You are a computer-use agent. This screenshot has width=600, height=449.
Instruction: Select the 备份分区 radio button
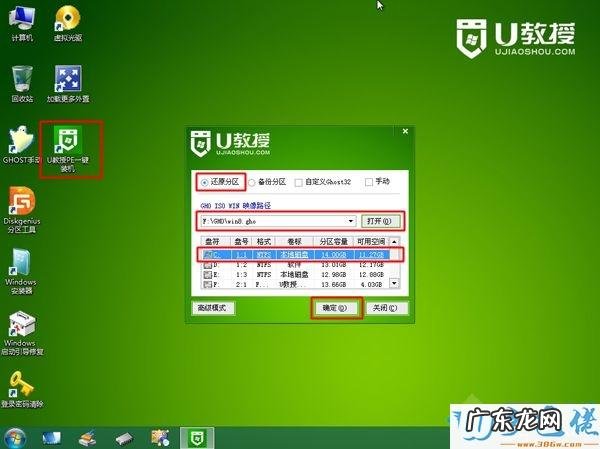(251, 182)
